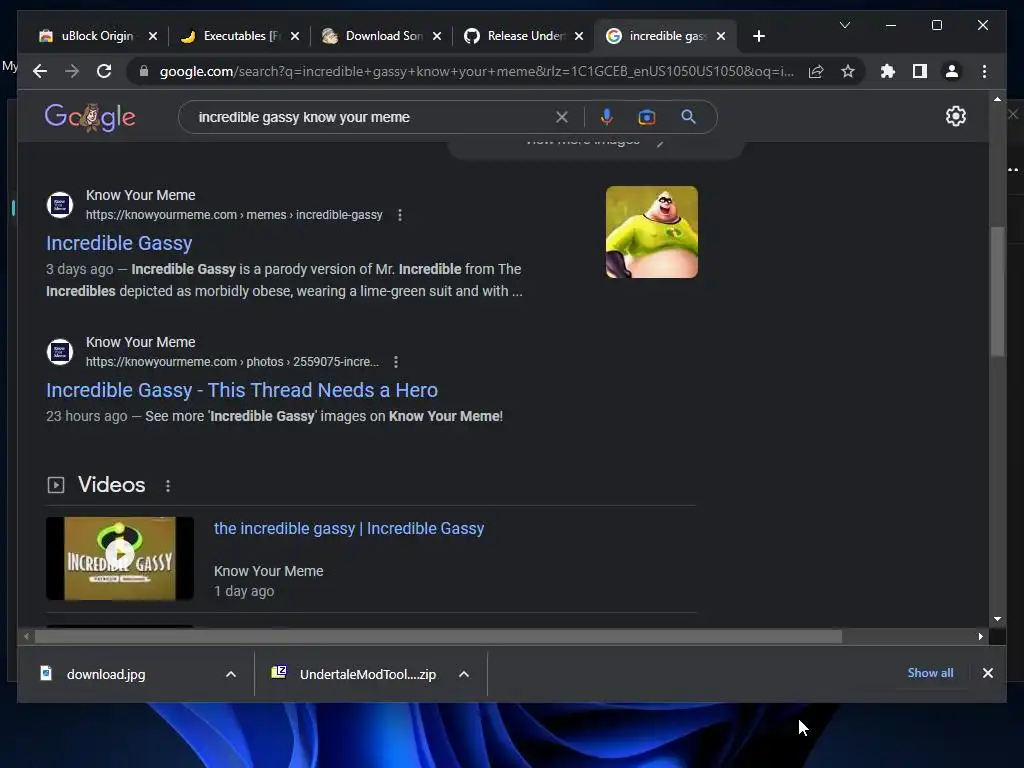1024x768 pixels.
Task: Show all downloads
Action: [x=930, y=673]
